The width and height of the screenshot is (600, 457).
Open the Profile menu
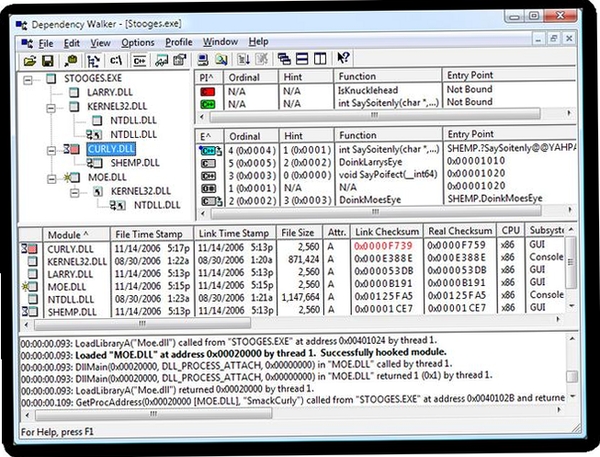pos(178,42)
